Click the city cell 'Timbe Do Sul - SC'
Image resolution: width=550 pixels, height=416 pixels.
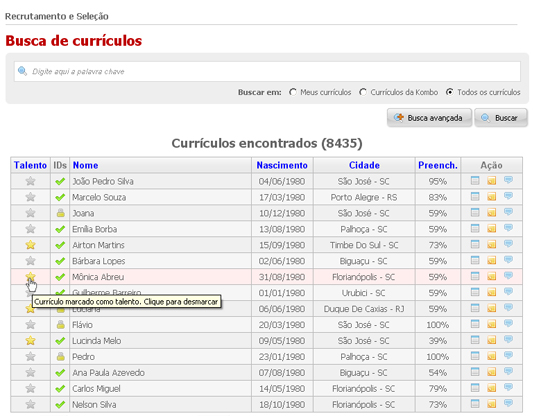click(364, 245)
